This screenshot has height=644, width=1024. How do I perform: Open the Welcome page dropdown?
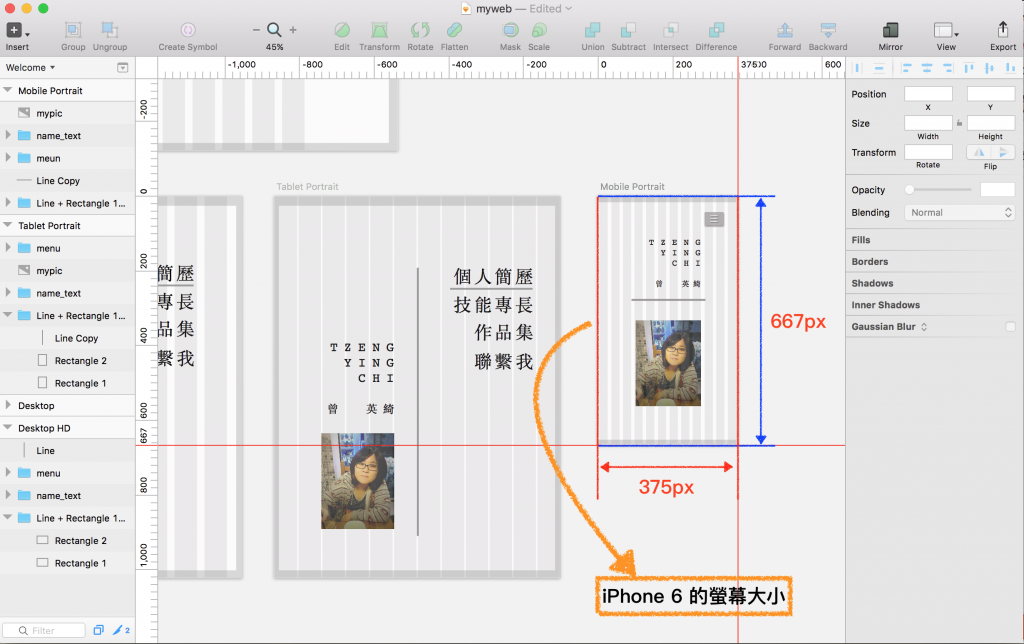(x=30, y=67)
